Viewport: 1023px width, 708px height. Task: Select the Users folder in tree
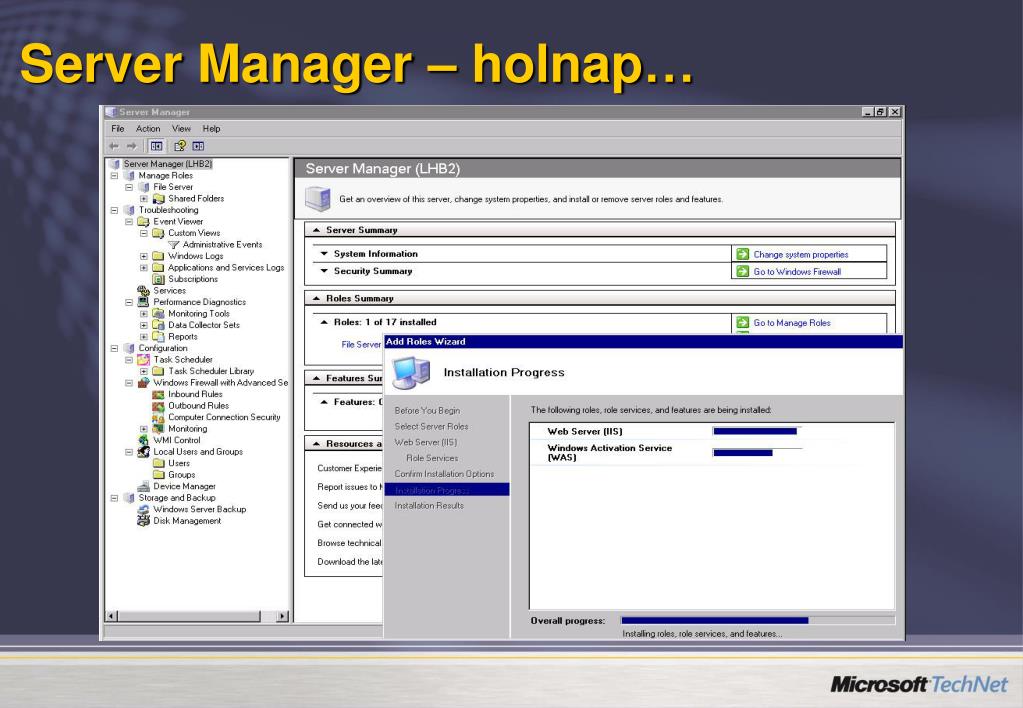tap(179, 463)
